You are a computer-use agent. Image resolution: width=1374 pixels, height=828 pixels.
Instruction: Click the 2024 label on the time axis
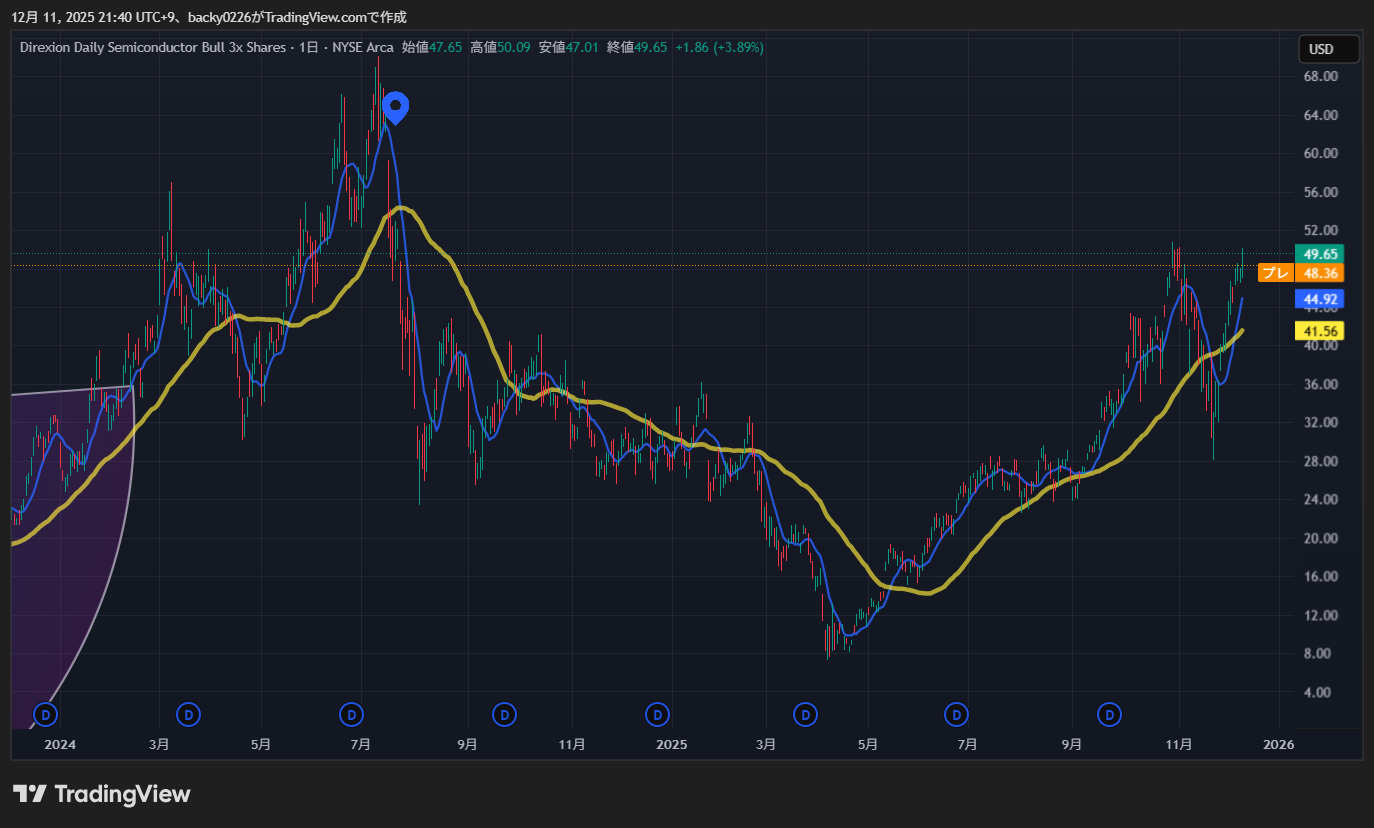click(60, 745)
